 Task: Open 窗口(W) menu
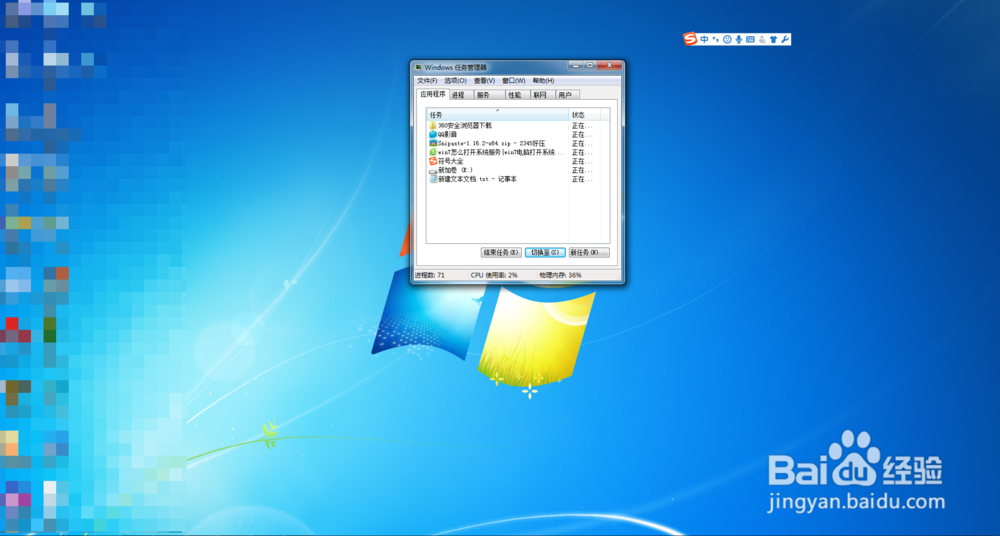coord(513,81)
